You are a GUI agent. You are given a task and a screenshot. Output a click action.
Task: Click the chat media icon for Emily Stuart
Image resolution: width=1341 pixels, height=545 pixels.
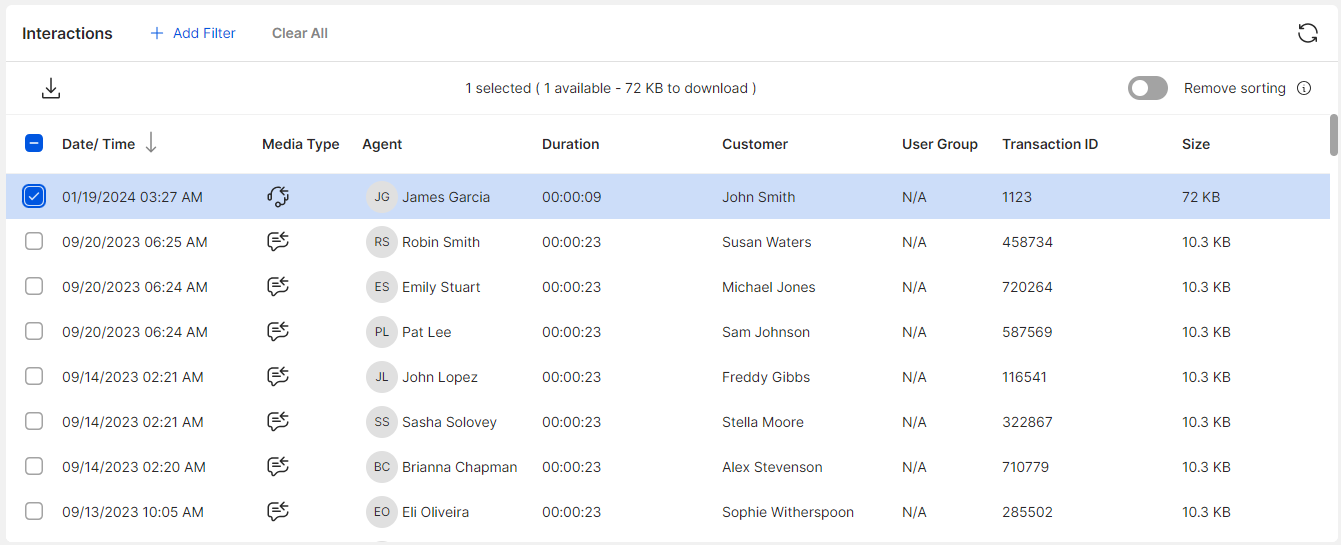[278, 287]
